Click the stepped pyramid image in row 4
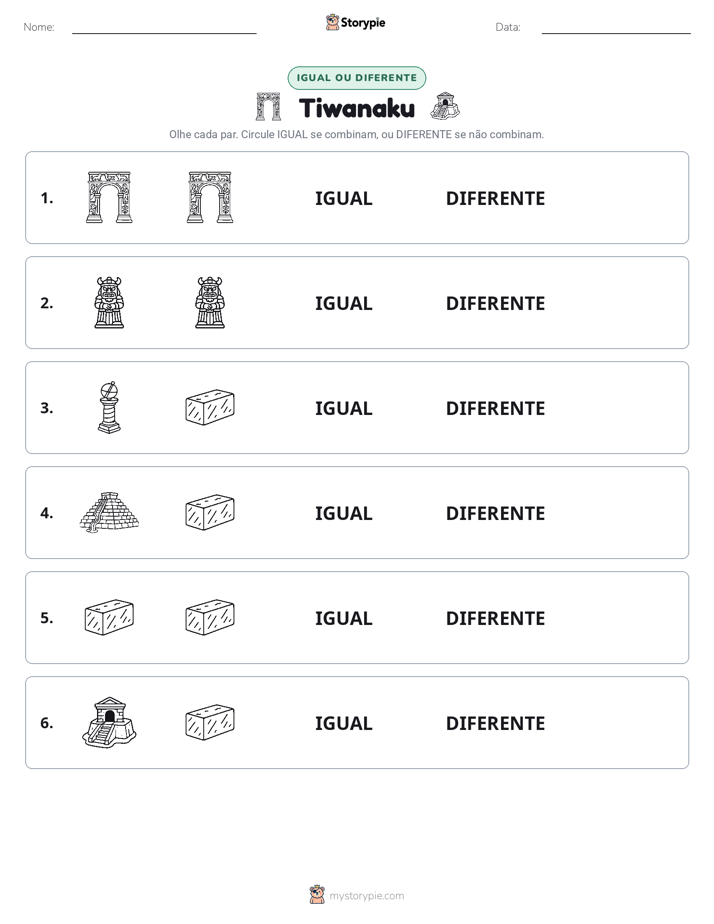714x924 pixels. point(109,512)
